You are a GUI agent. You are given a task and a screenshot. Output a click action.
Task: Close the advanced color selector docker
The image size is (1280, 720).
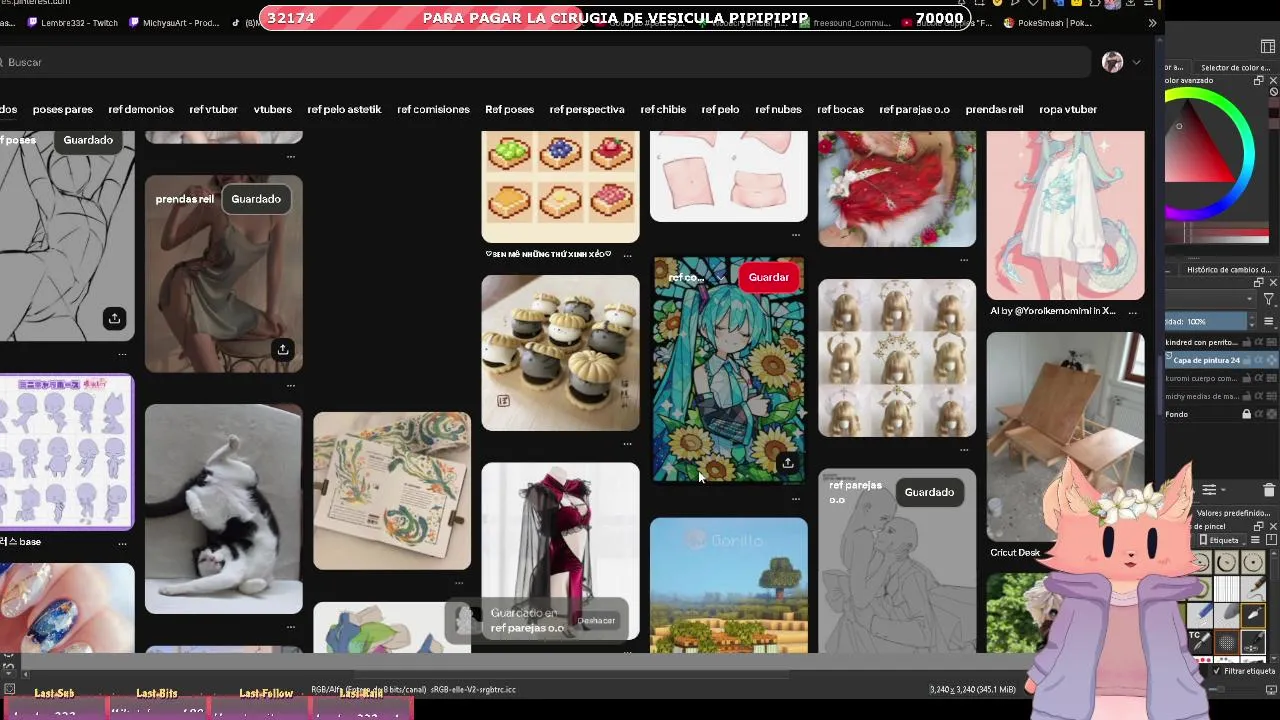tap(1273, 81)
